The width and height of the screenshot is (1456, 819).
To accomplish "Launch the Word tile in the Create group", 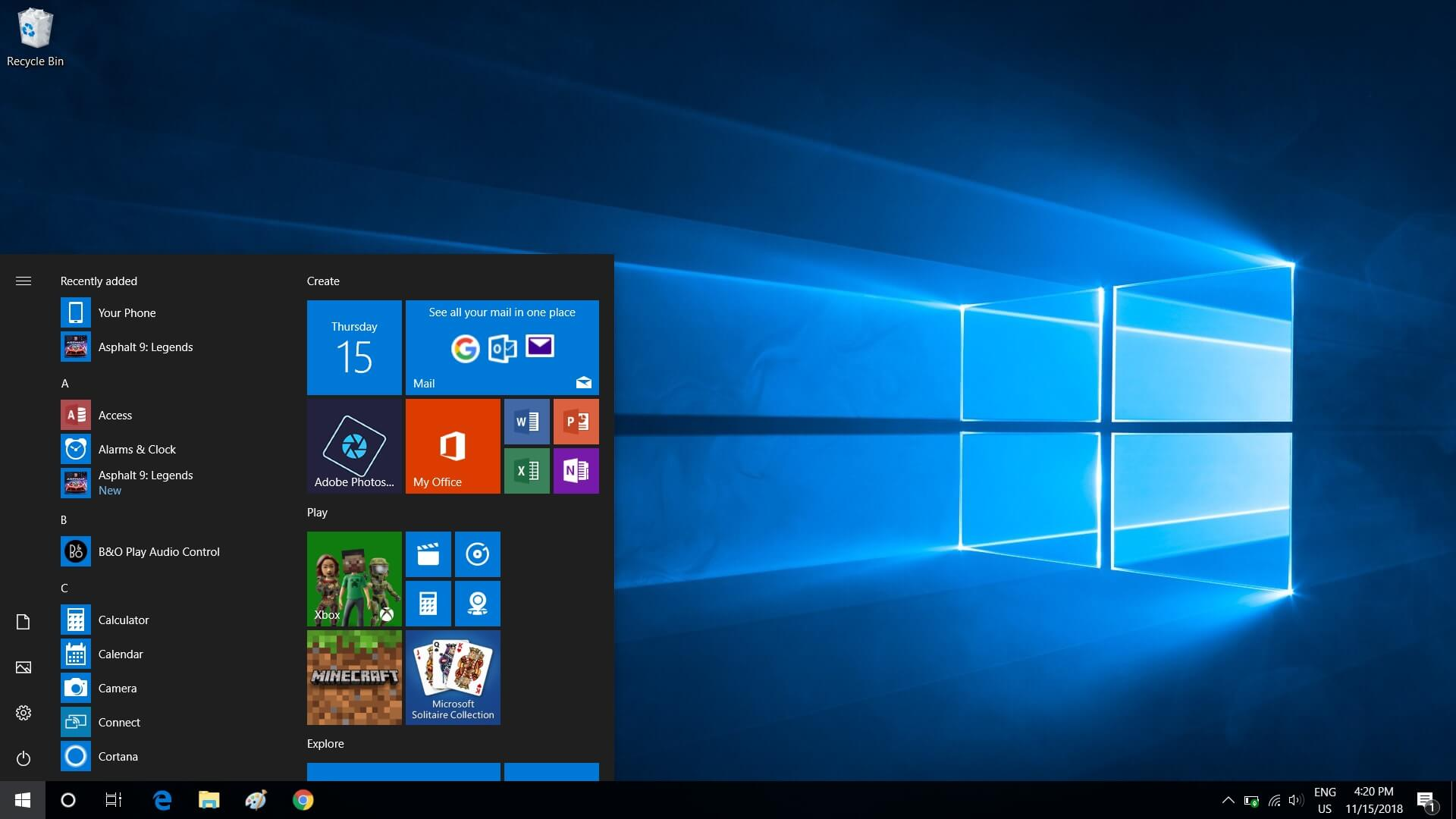I will pyautogui.click(x=527, y=421).
